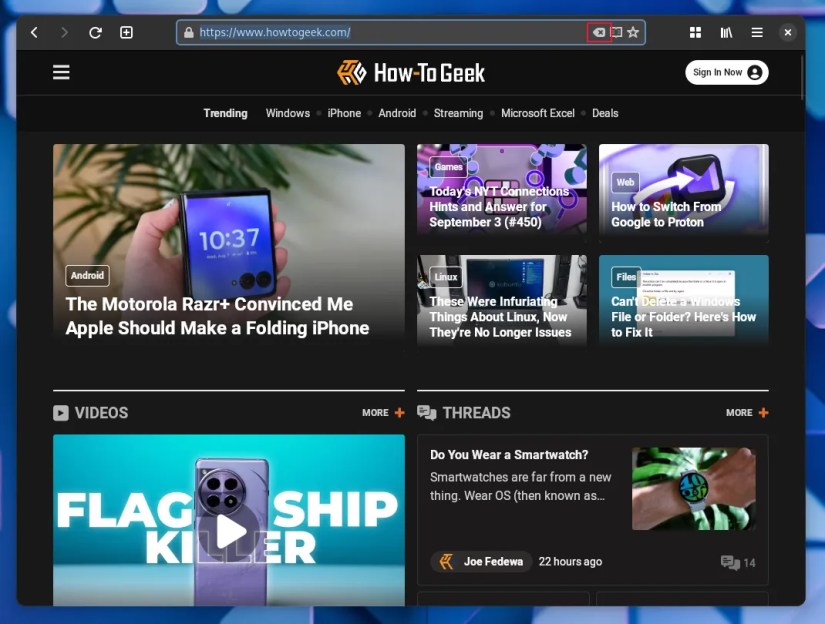Open How to Switch From Google to Proton
Screen dimensions: 825x624
click(x=666, y=214)
